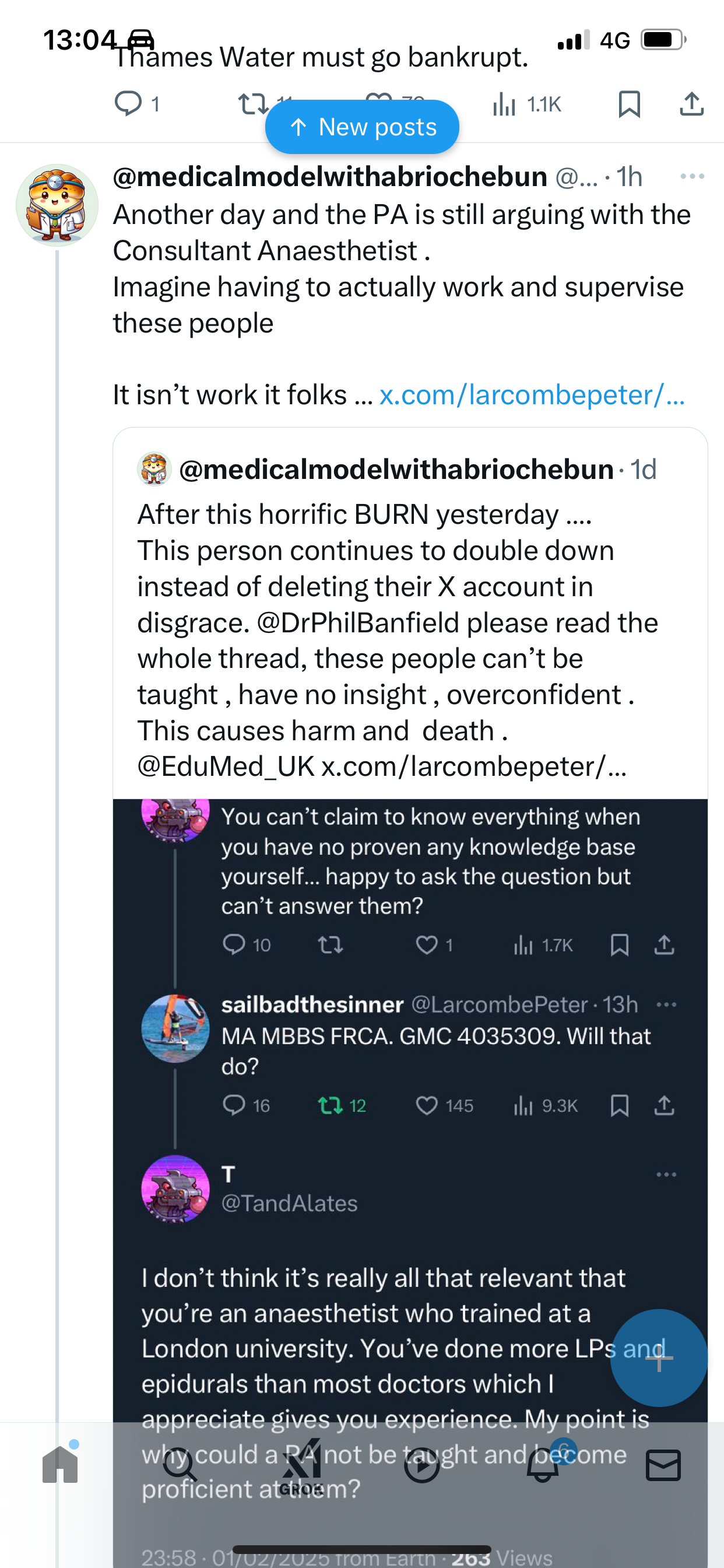This screenshot has height=1568, width=724.
Task: Open Notifications bell with badge
Action: click(543, 1464)
